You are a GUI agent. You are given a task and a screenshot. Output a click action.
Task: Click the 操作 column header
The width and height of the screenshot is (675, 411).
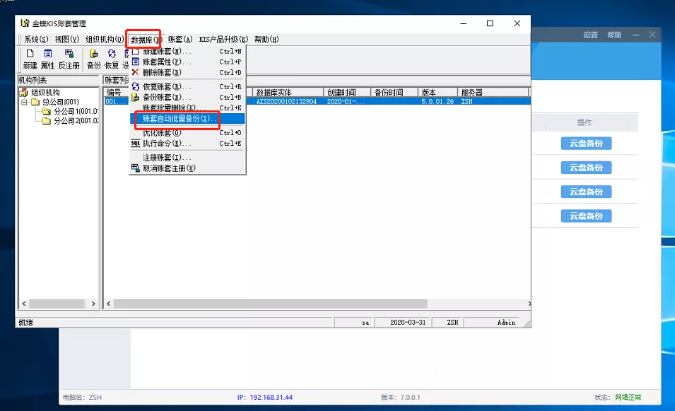584,123
